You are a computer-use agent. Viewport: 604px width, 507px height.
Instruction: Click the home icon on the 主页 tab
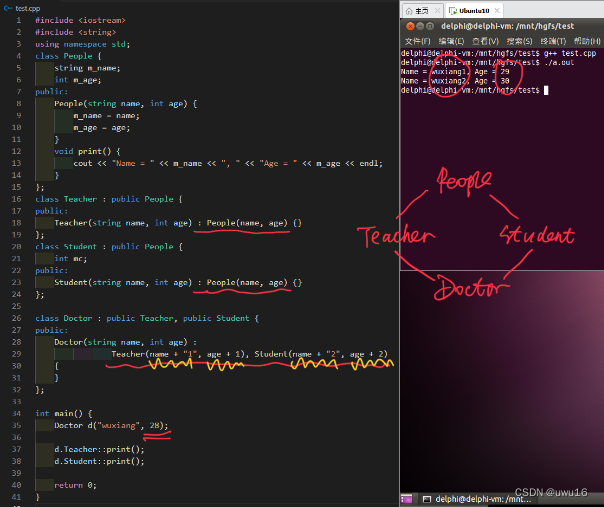point(409,11)
